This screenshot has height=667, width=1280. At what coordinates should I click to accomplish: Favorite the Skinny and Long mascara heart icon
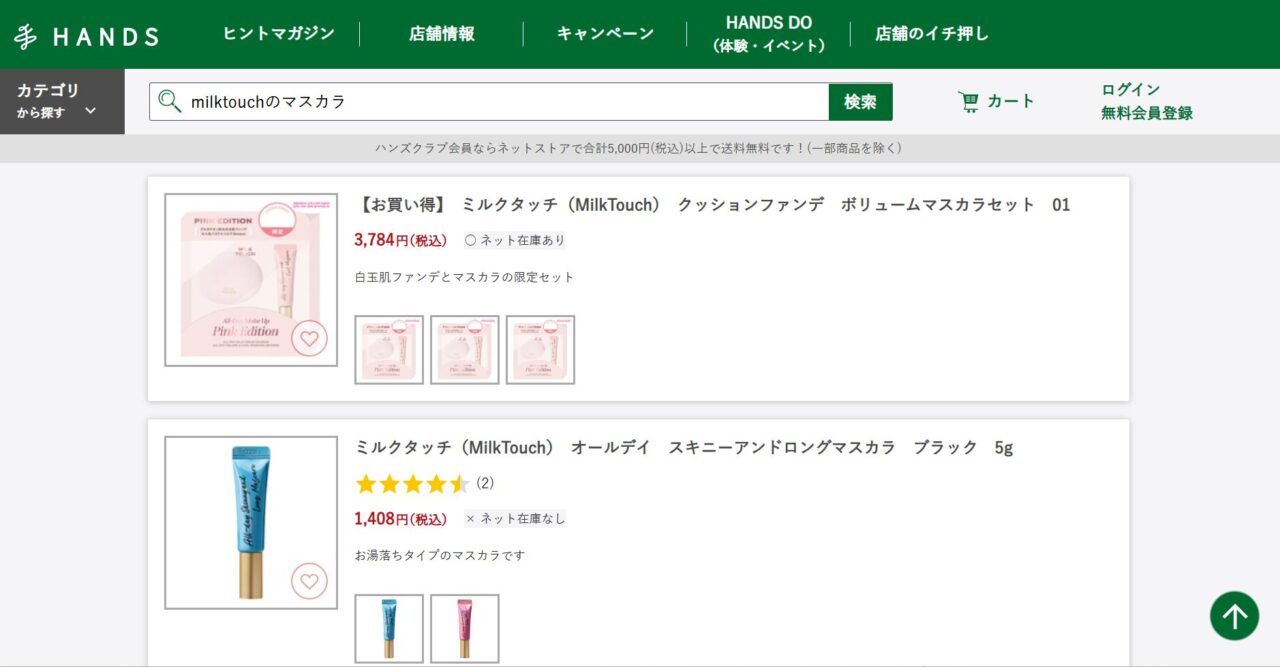[x=309, y=581]
